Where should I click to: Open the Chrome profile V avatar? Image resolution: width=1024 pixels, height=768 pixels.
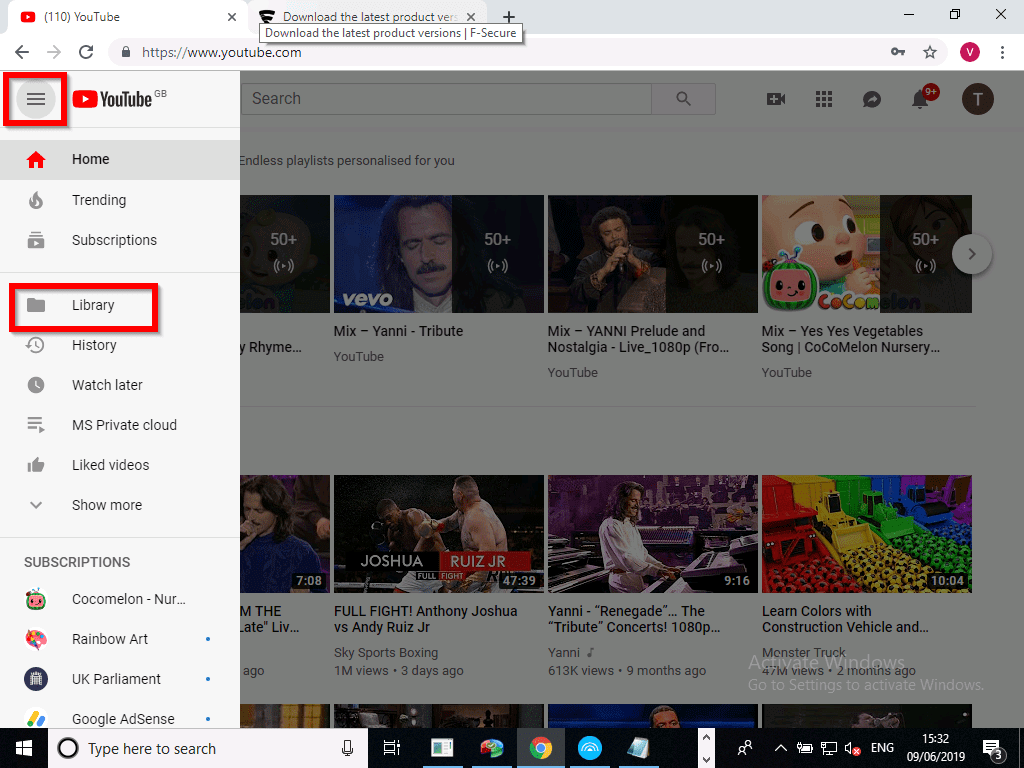[x=970, y=52]
